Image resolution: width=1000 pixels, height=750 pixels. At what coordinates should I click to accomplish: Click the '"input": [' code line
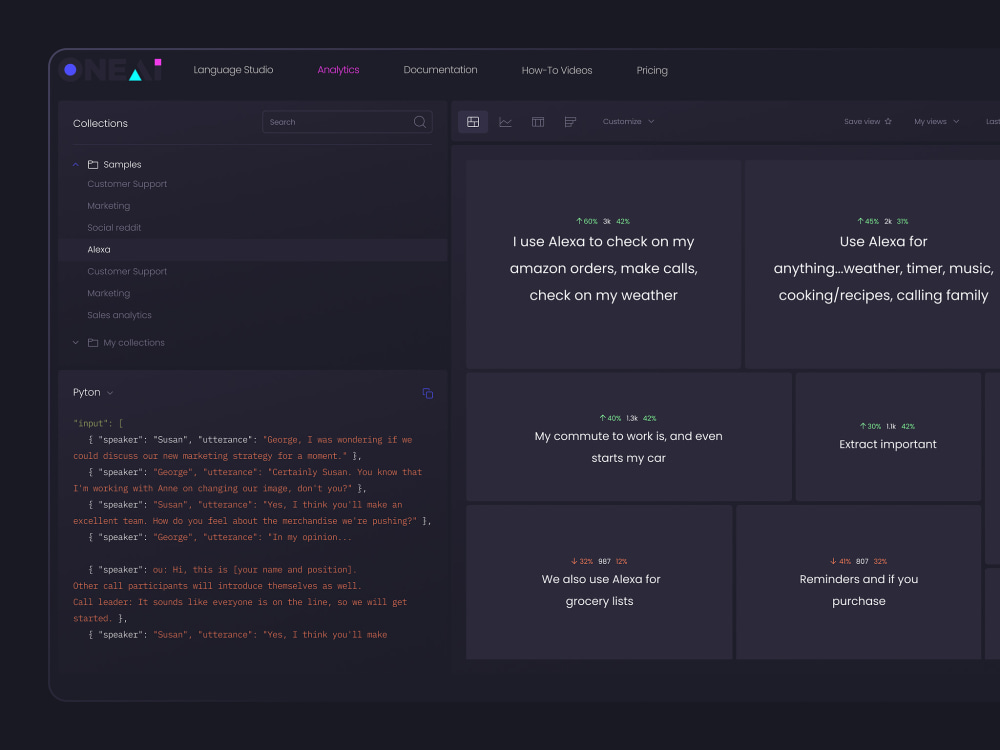click(98, 423)
